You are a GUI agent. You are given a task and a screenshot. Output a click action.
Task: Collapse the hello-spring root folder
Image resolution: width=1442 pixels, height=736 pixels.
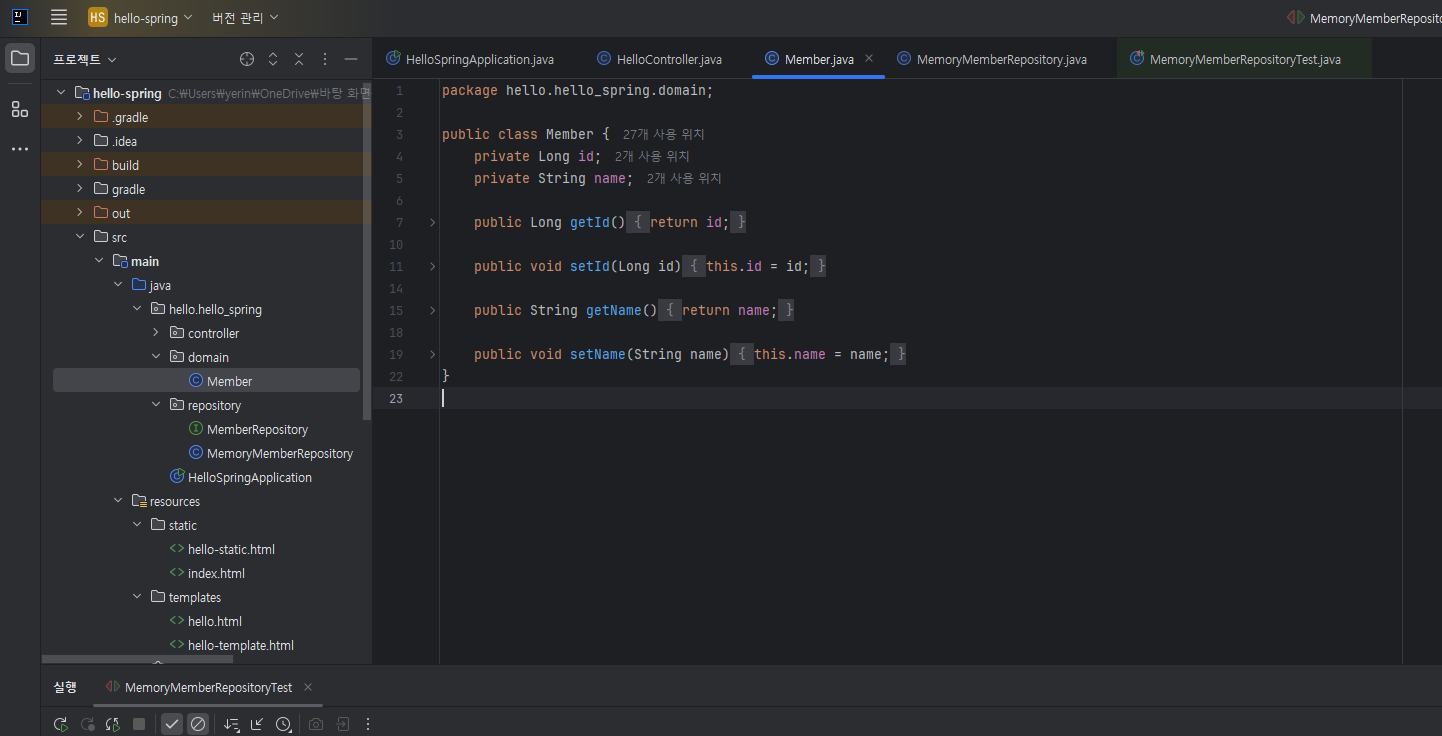pos(61,93)
